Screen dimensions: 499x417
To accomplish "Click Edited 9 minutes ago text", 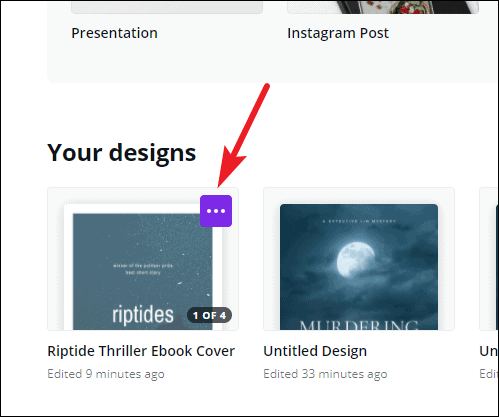I will (x=106, y=374).
